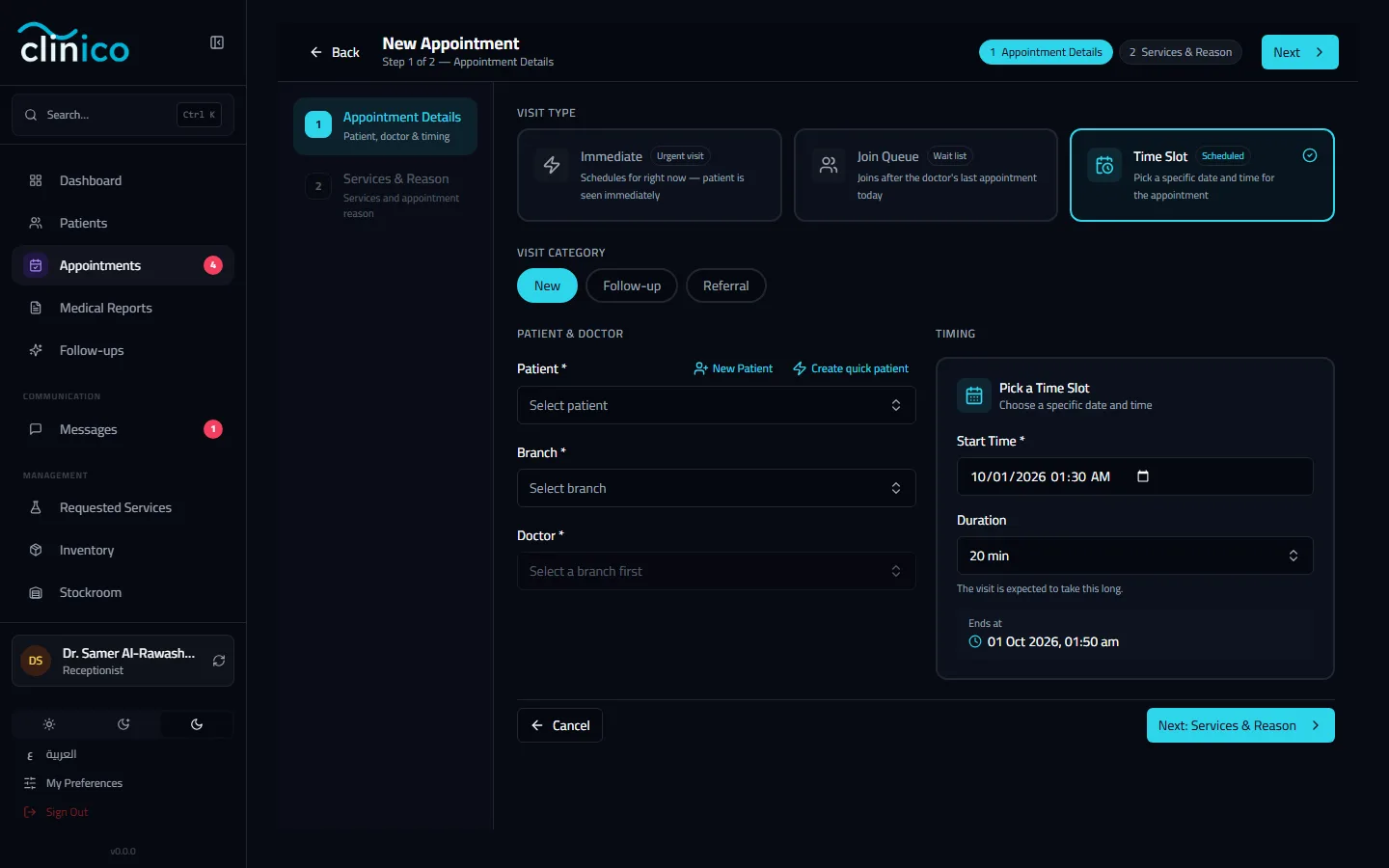
Task: Choose the New visit category
Action: (547, 285)
